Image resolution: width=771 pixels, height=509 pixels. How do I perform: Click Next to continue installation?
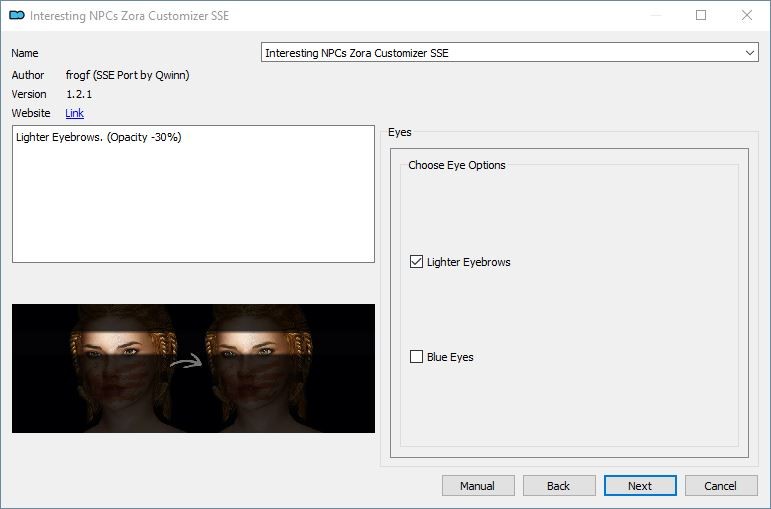pyautogui.click(x=640, y=486)
